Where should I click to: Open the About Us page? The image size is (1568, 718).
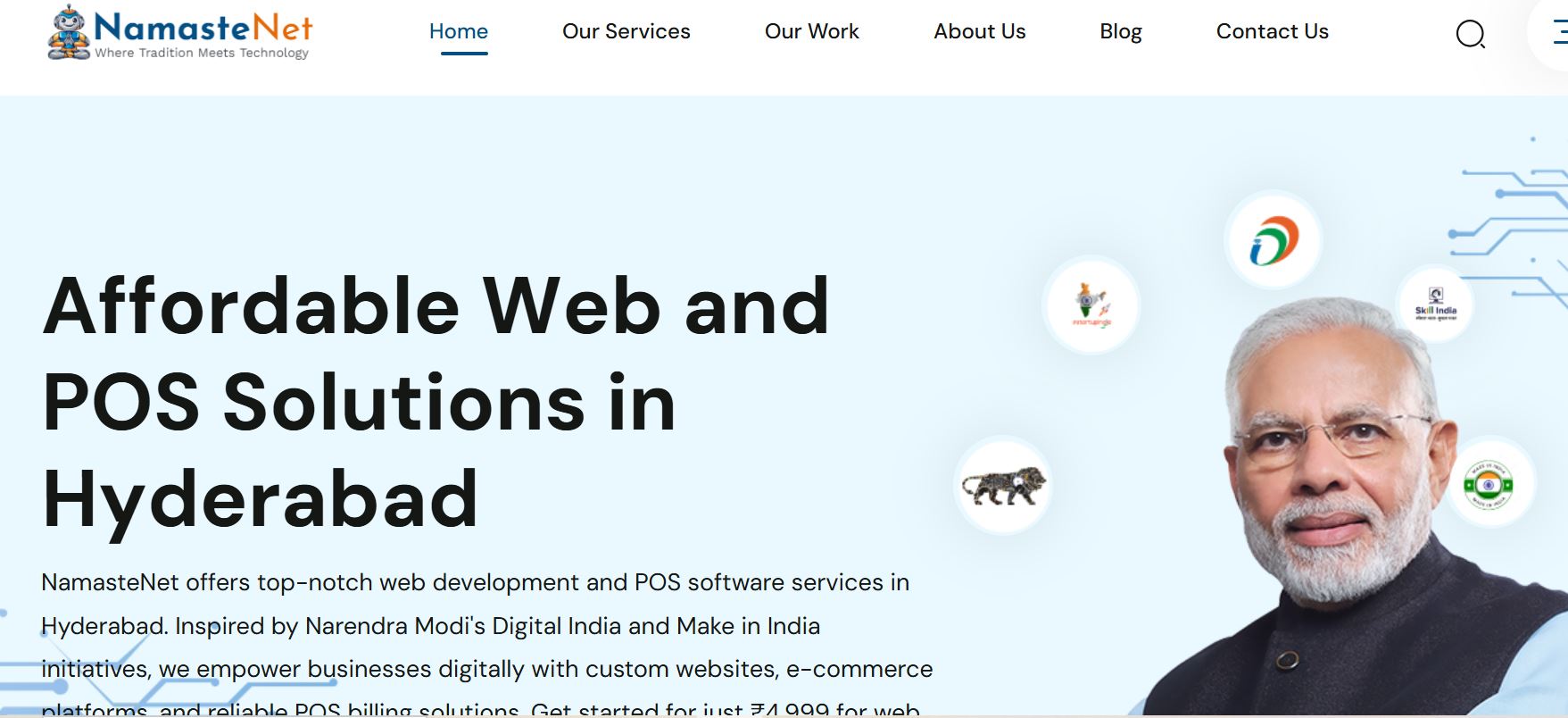coord(979,31)
